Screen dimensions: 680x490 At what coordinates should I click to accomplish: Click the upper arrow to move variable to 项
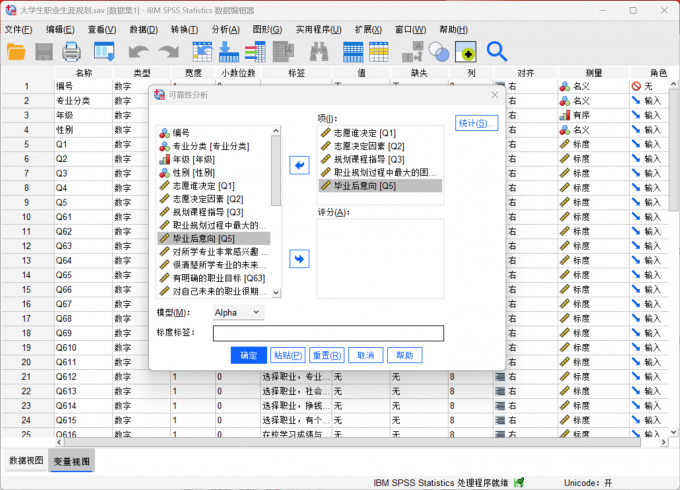tap(299, 165)
